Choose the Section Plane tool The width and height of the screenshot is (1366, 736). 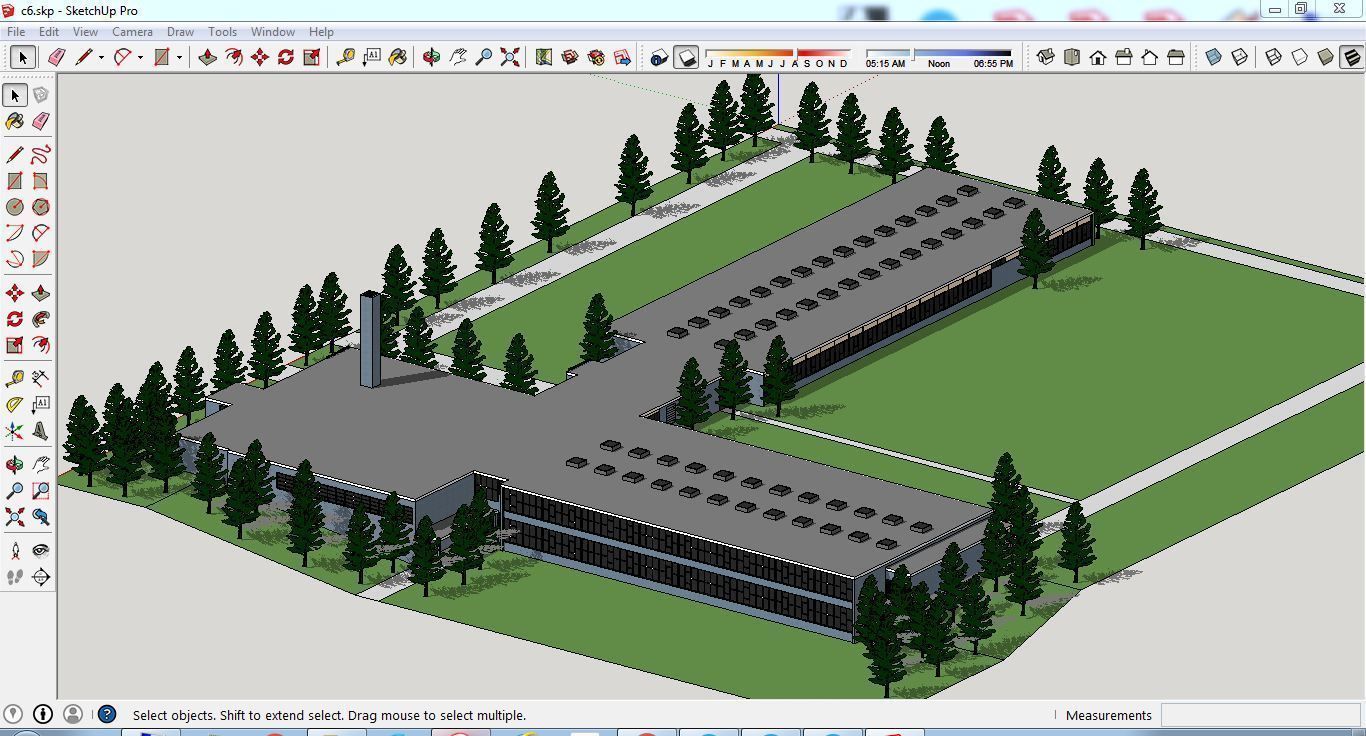click(41, 577)
